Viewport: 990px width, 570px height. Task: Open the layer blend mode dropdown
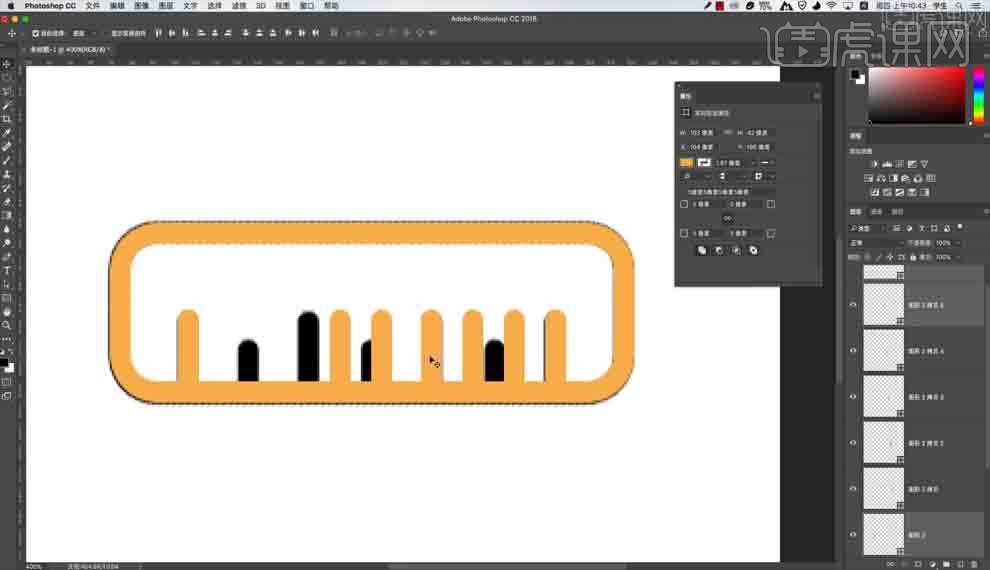pos(876,243)
